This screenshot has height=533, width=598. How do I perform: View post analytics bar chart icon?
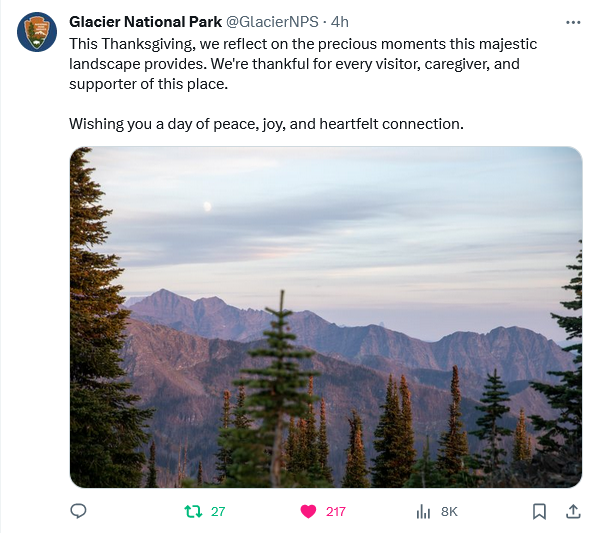pyautogui.click(x=423, y=511)
